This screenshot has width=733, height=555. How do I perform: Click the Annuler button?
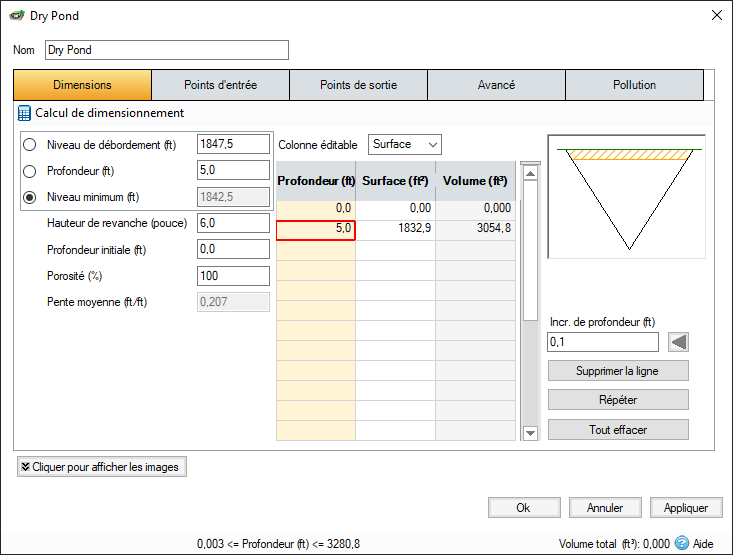coord(605,508)
